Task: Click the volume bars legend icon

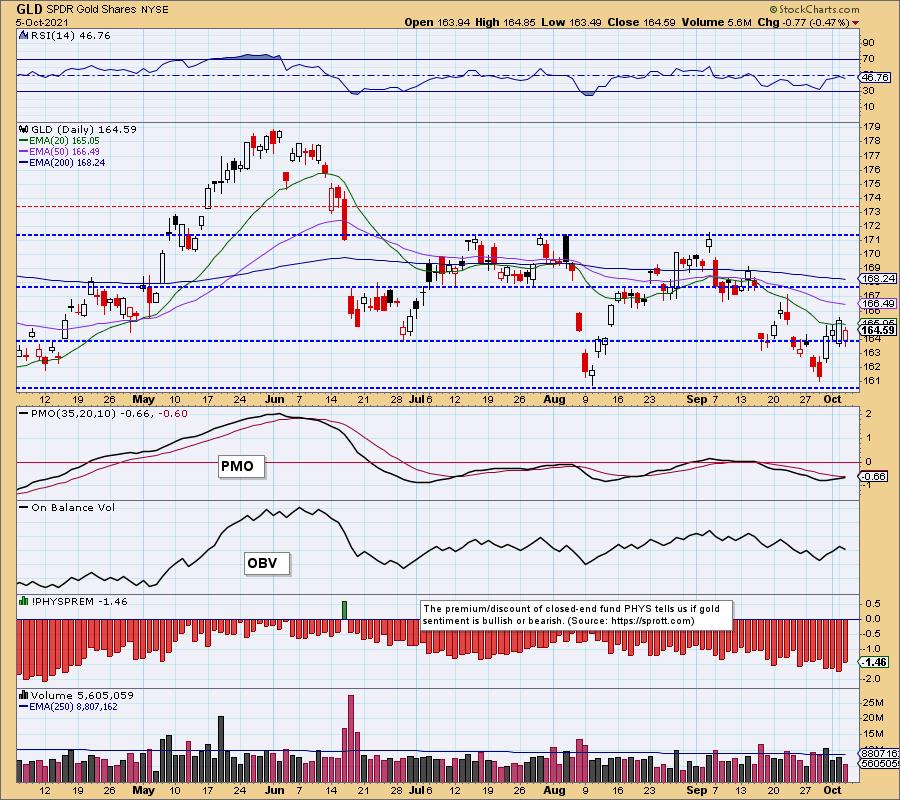Action: tap(24, 694)
